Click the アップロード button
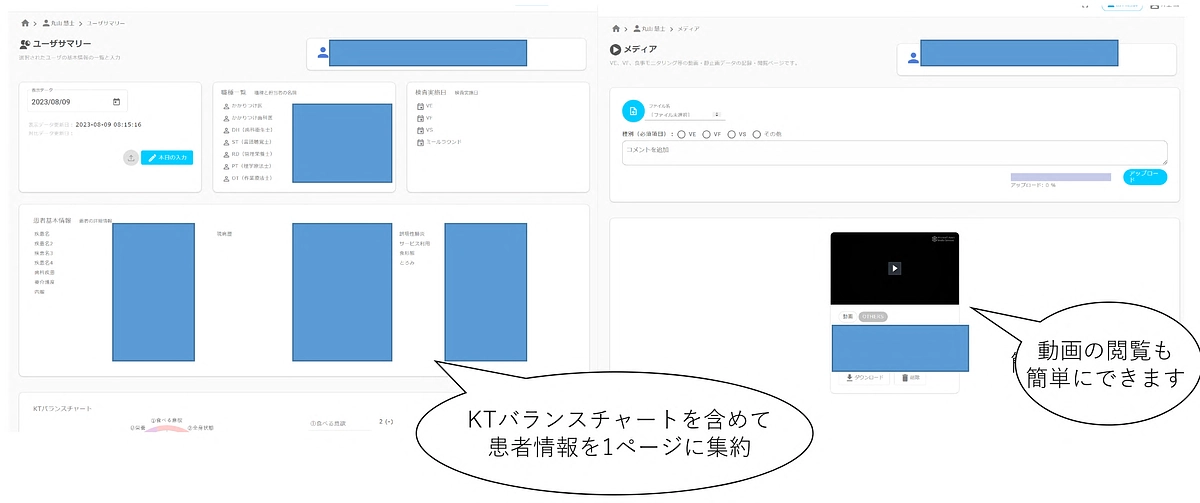The image size is (1200, 503). point(1145,177)
